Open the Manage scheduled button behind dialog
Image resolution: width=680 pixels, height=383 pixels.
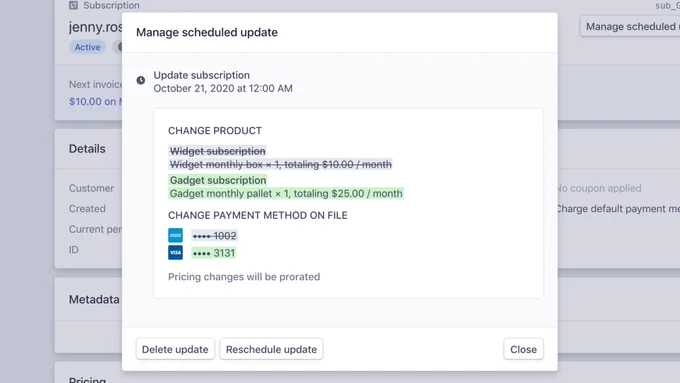[630, 26]
